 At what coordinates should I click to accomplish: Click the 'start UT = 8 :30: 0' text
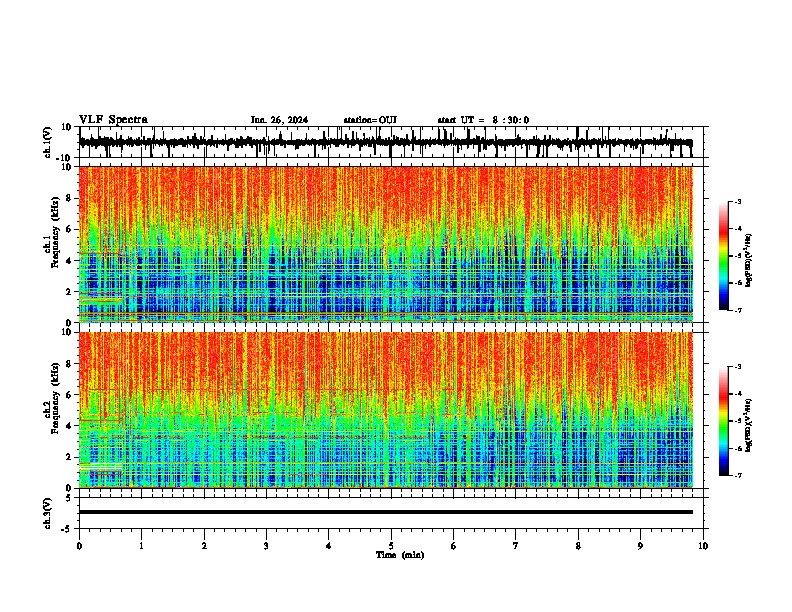(483, 120)
